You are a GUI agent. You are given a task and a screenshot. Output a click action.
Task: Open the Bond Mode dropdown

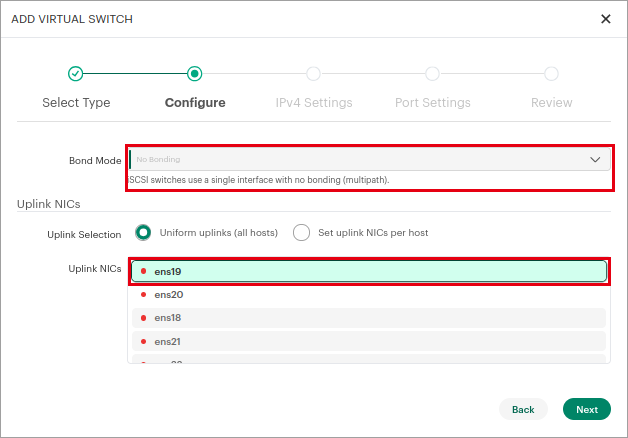370,159
